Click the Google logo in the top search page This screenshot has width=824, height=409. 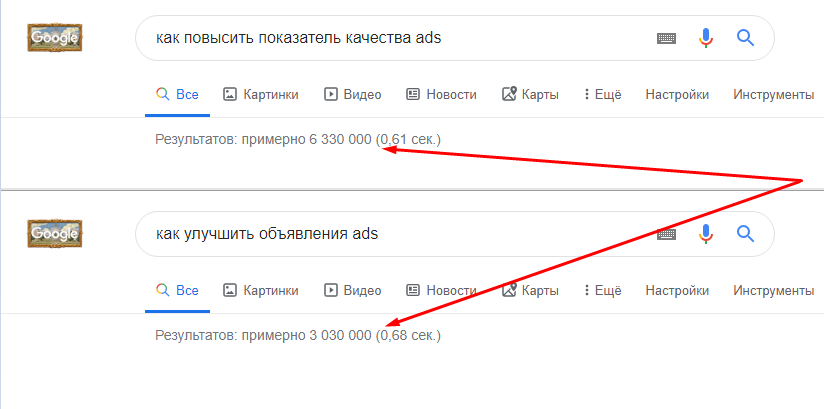coord(55,37)
